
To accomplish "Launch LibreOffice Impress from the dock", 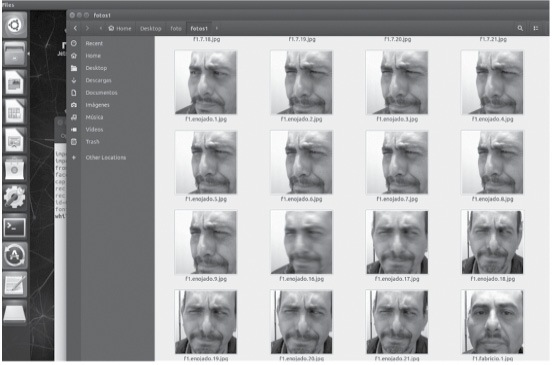I will coord(15,140).
